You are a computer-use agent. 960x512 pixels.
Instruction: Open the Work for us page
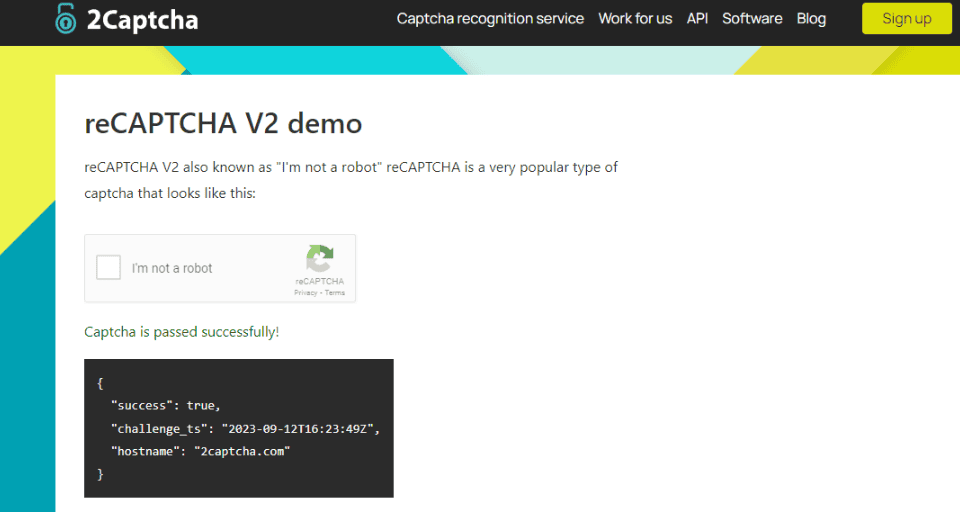(635, 18)
